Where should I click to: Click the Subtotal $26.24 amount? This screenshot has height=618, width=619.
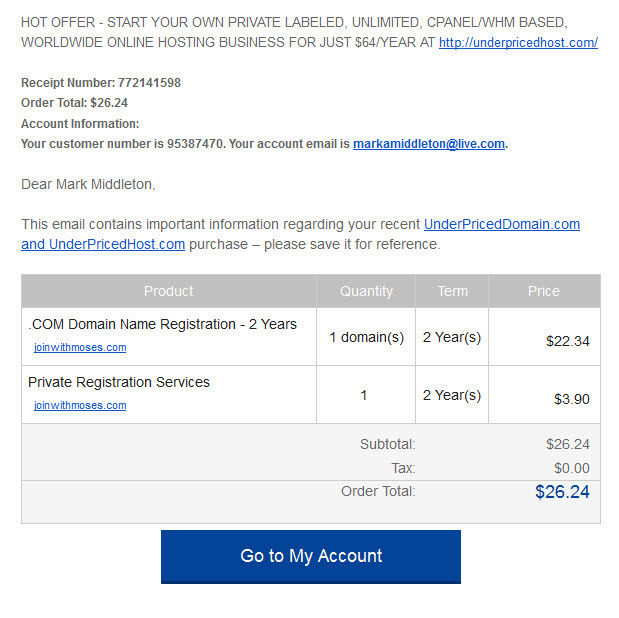coord(568,444)
